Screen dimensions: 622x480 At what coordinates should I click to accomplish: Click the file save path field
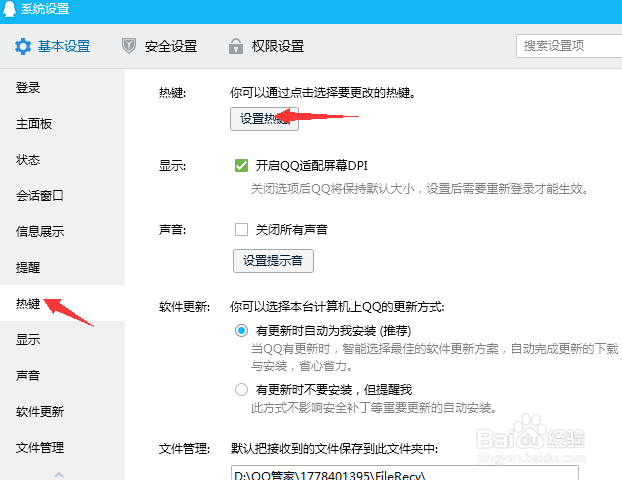404,473
